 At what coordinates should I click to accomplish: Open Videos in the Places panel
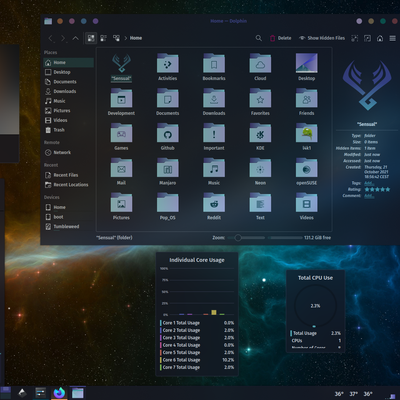point(68,120)
